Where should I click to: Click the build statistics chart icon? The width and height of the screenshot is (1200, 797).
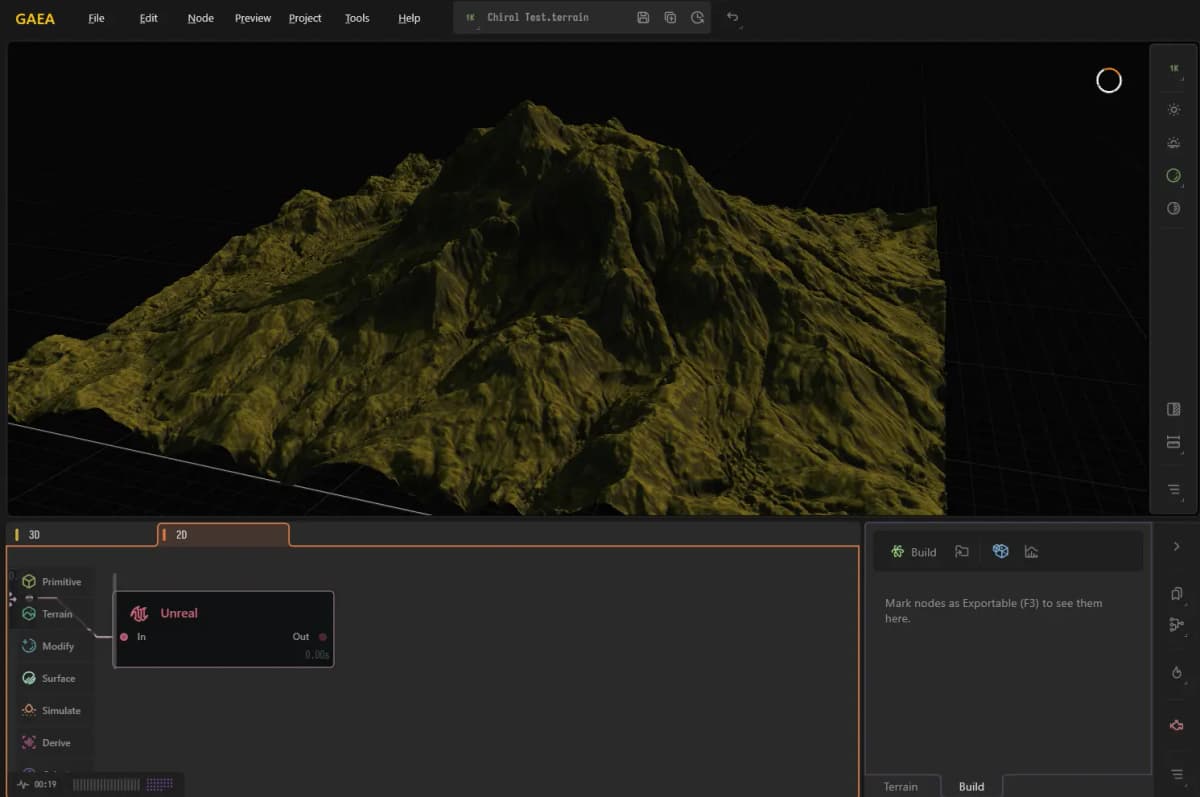coord(1031,552)
